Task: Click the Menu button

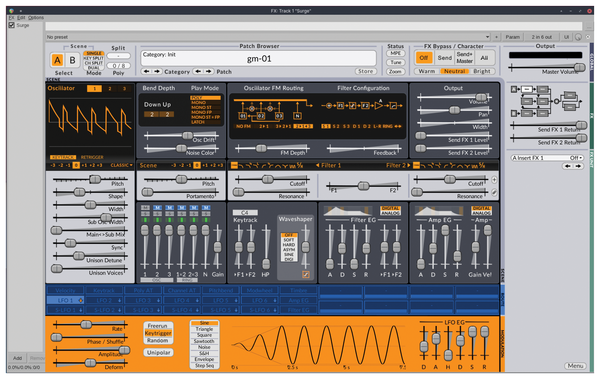Action: pos(575,366)
